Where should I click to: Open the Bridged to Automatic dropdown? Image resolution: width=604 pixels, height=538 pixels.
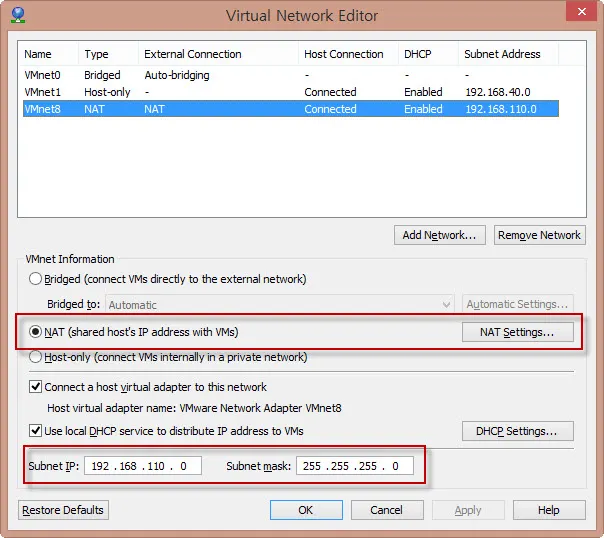(x=280, y=305)
